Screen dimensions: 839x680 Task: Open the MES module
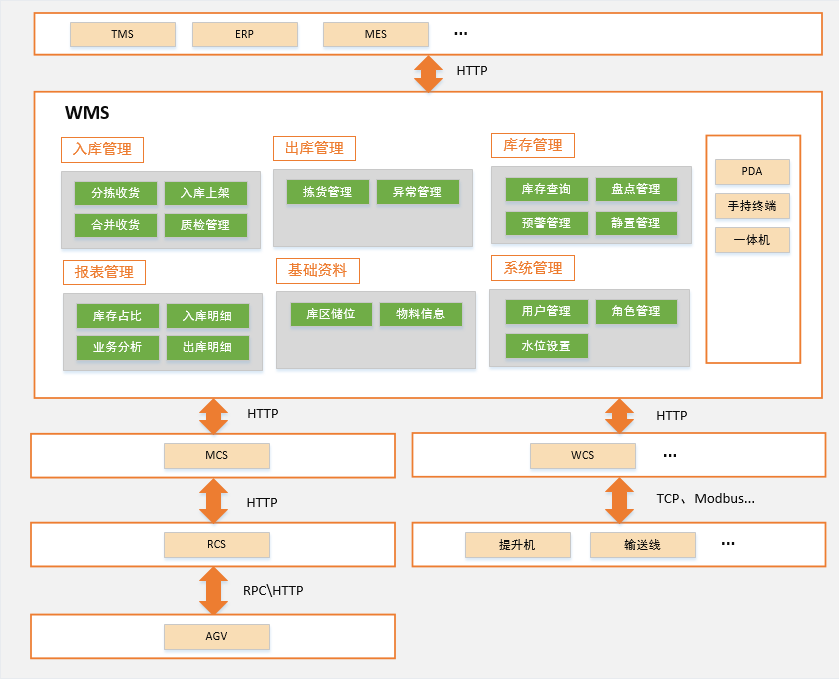375,34
